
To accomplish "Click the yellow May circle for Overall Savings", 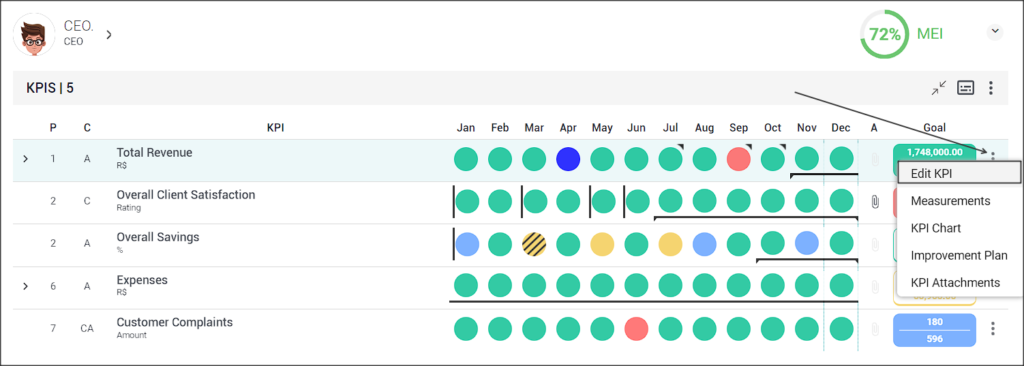I will pos(602,244).
